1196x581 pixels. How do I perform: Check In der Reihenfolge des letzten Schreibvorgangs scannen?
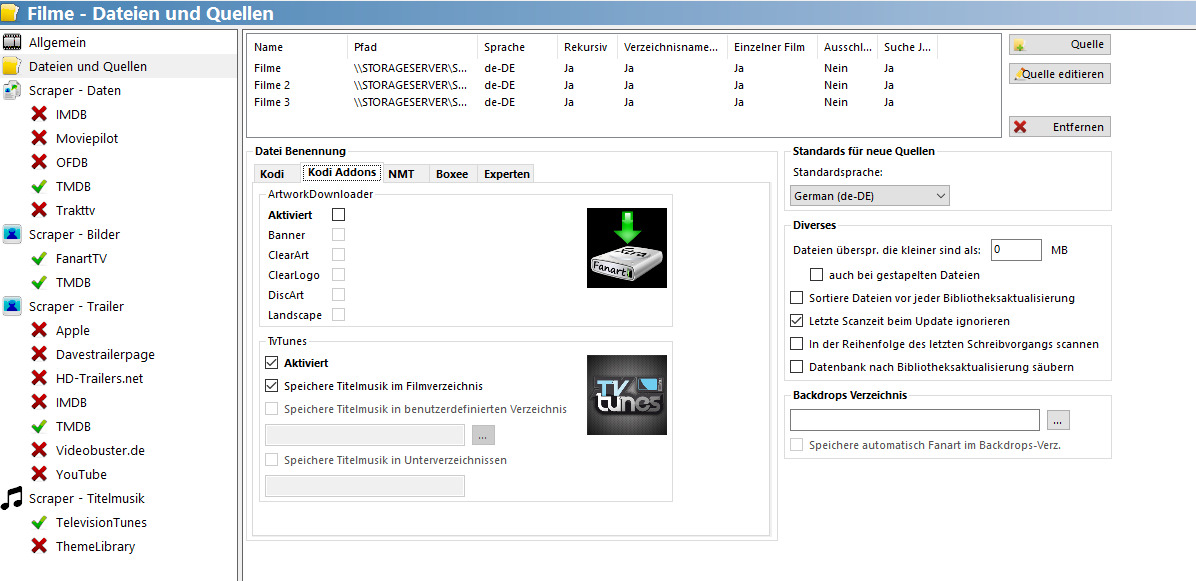tap(796, 344)
